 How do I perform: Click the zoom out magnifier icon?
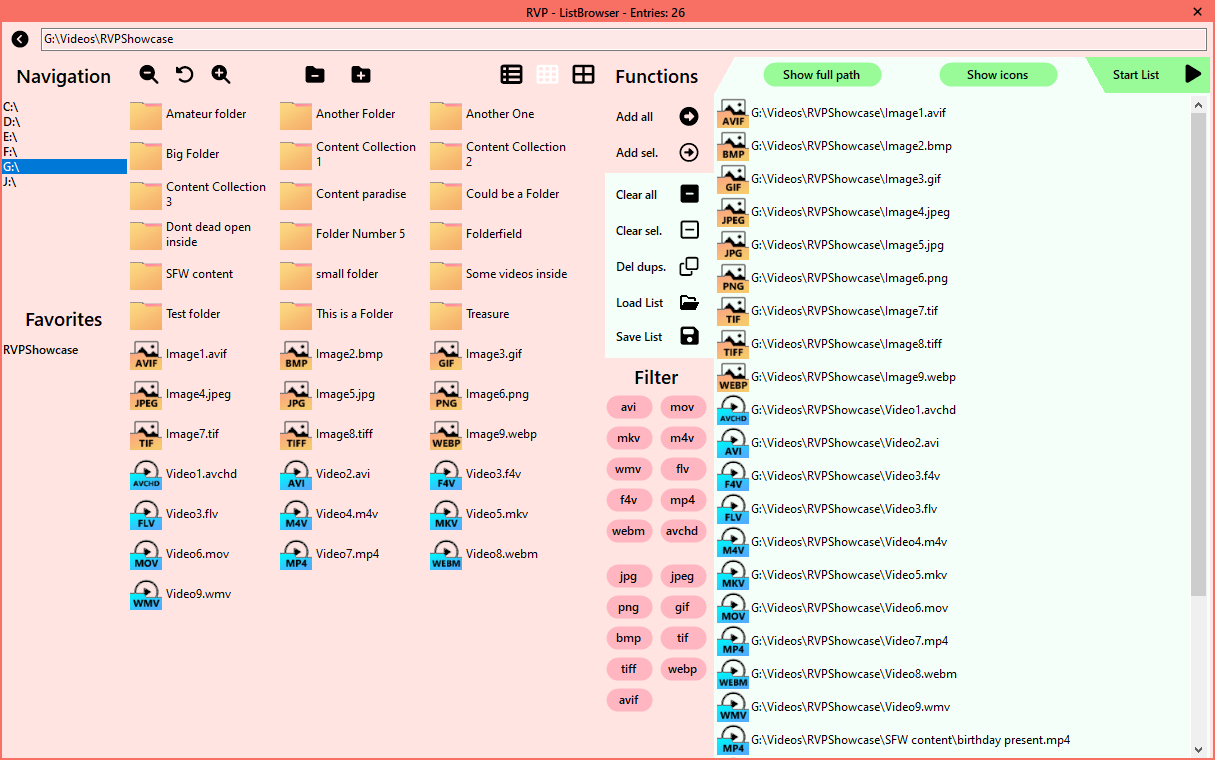click(x=149, y=74)
